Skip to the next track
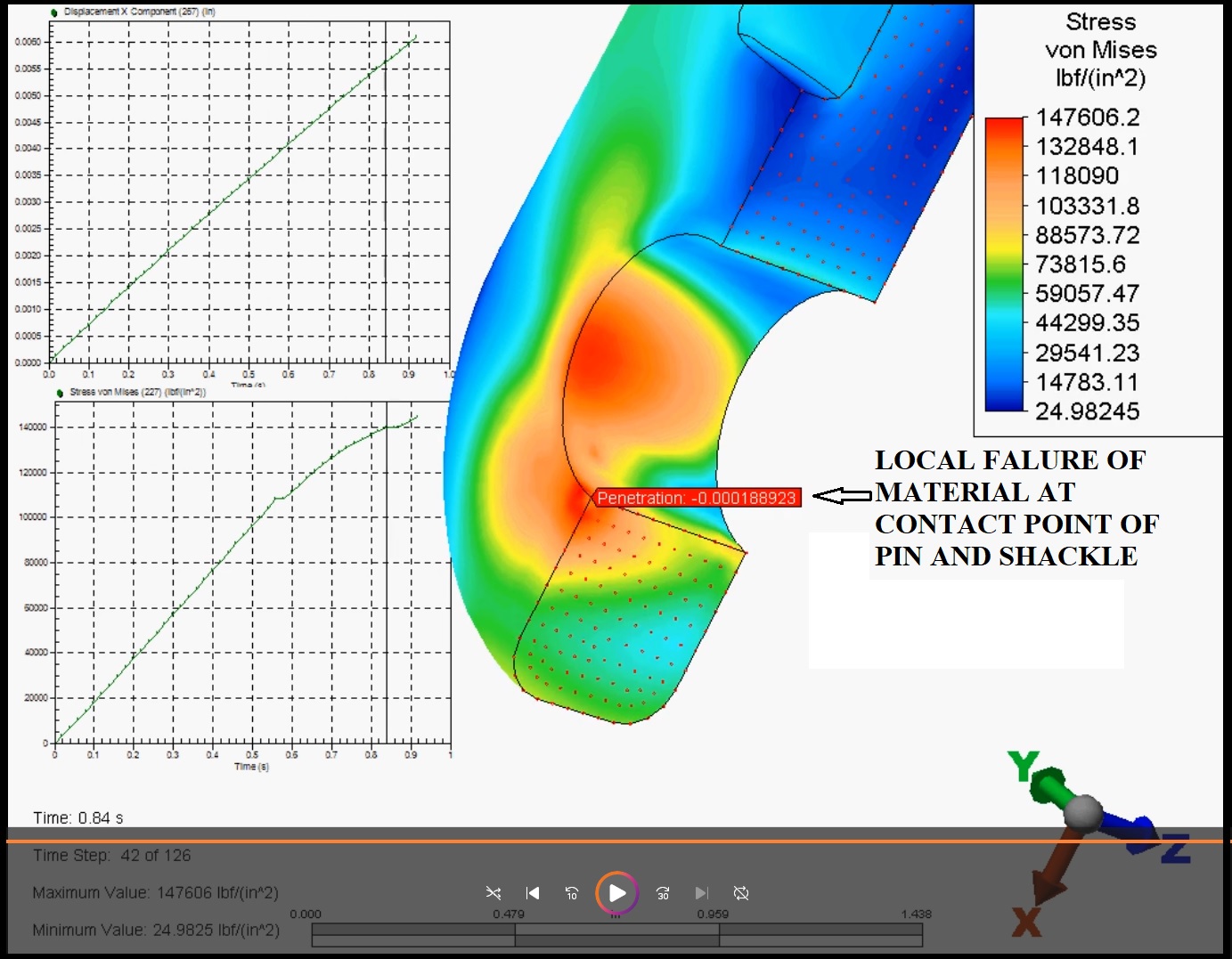The height and width of the screenshot is (959, 1232). pos(702,893)
